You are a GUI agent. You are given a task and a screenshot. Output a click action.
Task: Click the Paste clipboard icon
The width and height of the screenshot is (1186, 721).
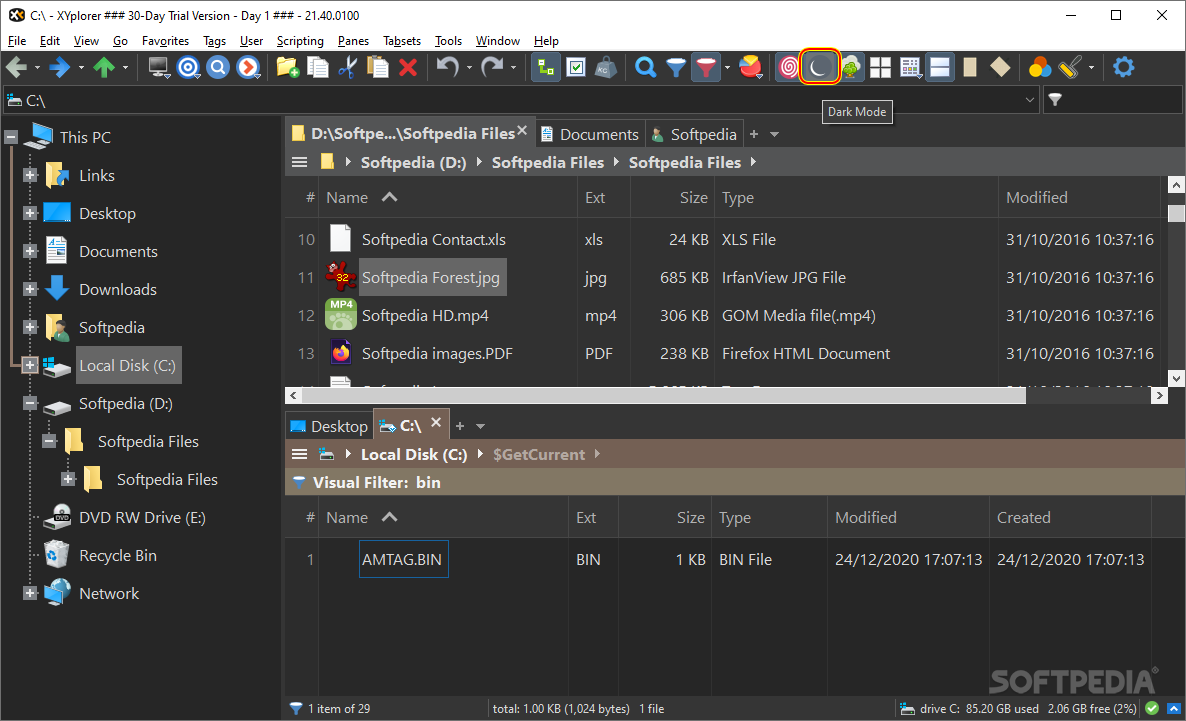[377, 67]
